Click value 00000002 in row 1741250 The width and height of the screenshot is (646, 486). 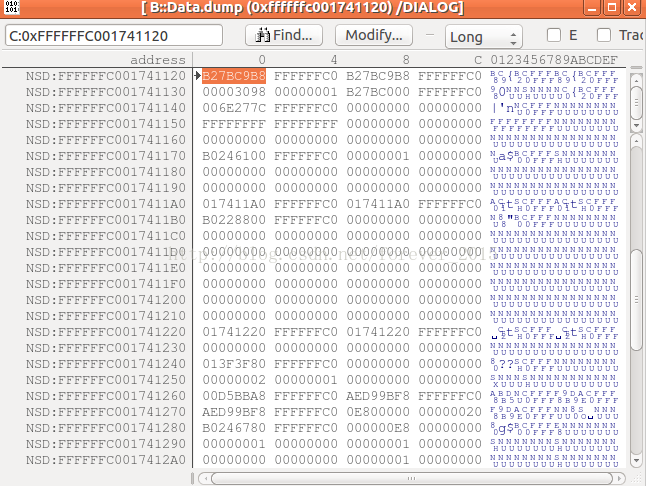(x=234, y=380)
